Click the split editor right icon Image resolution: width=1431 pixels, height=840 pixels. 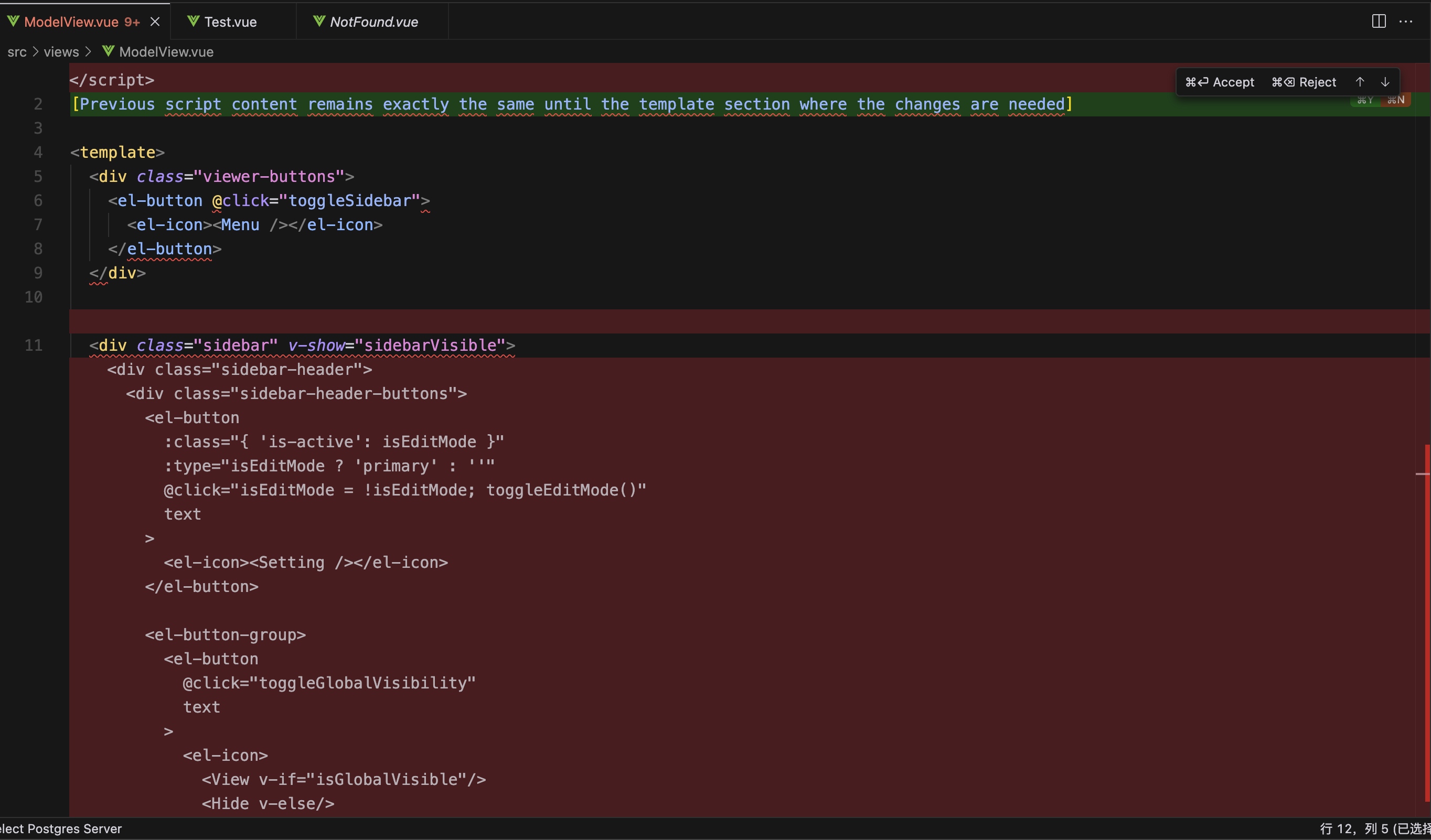[x=1379, y=21]
